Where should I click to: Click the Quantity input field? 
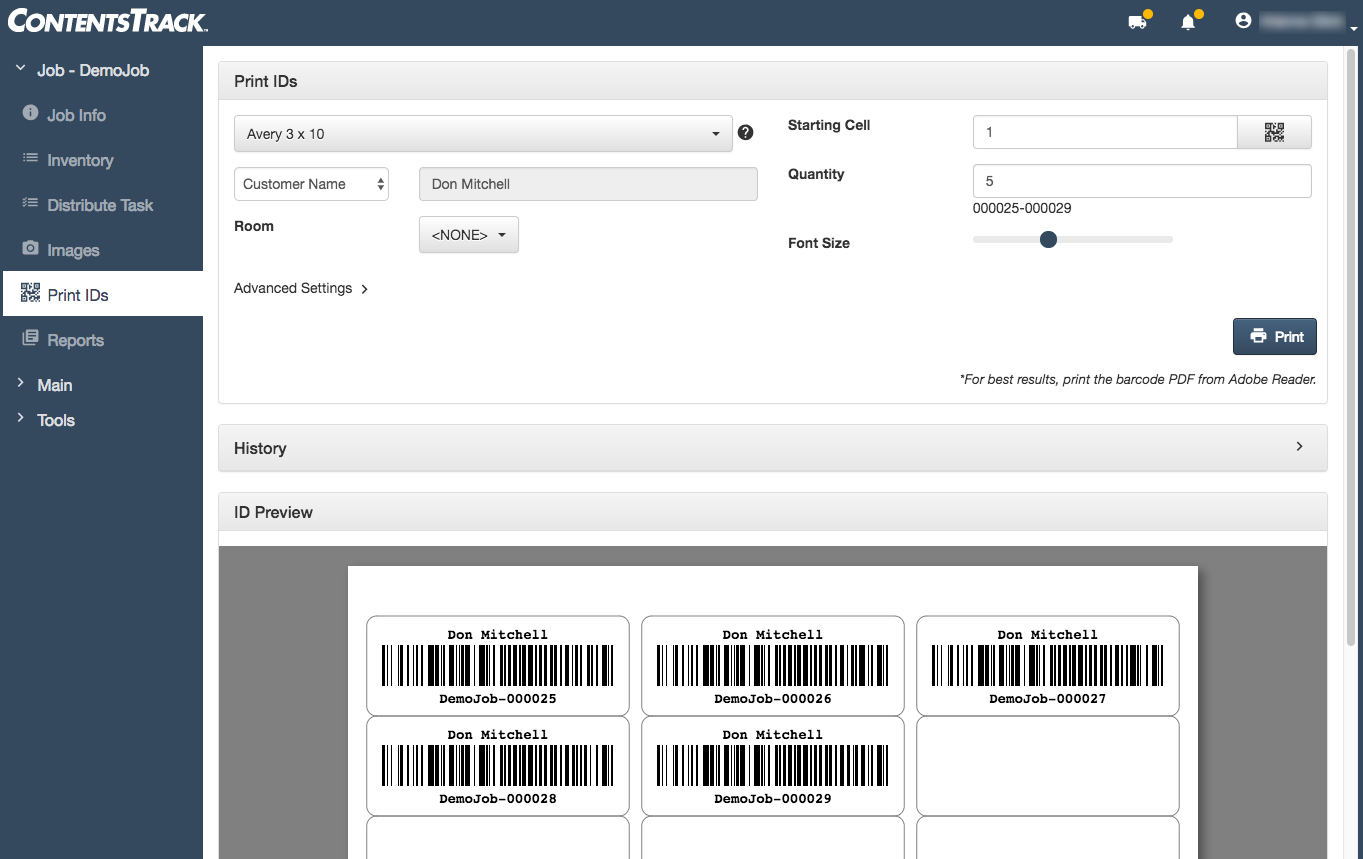pos(1142,181)
